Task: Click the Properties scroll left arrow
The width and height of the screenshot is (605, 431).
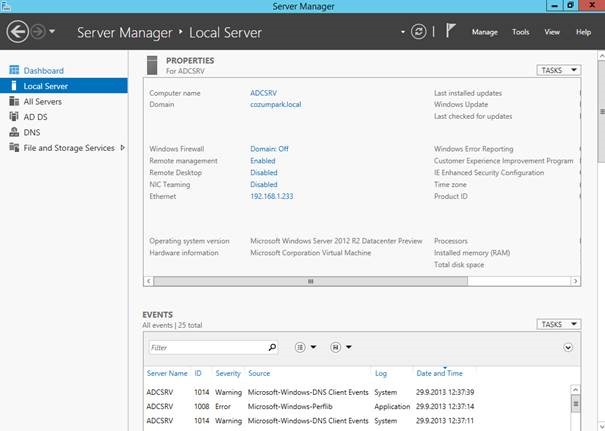Action: coord(149,281)
